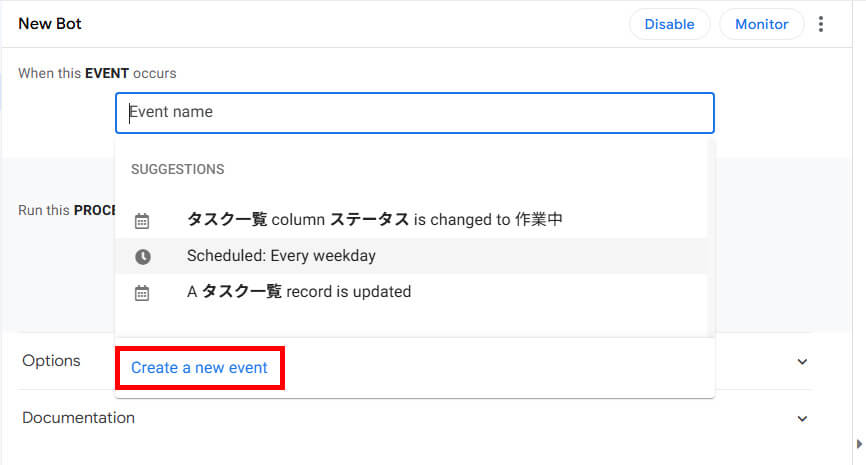Open the Options section label
The height and width of the screenshot is (465, 866).
[x=51, y=361]
